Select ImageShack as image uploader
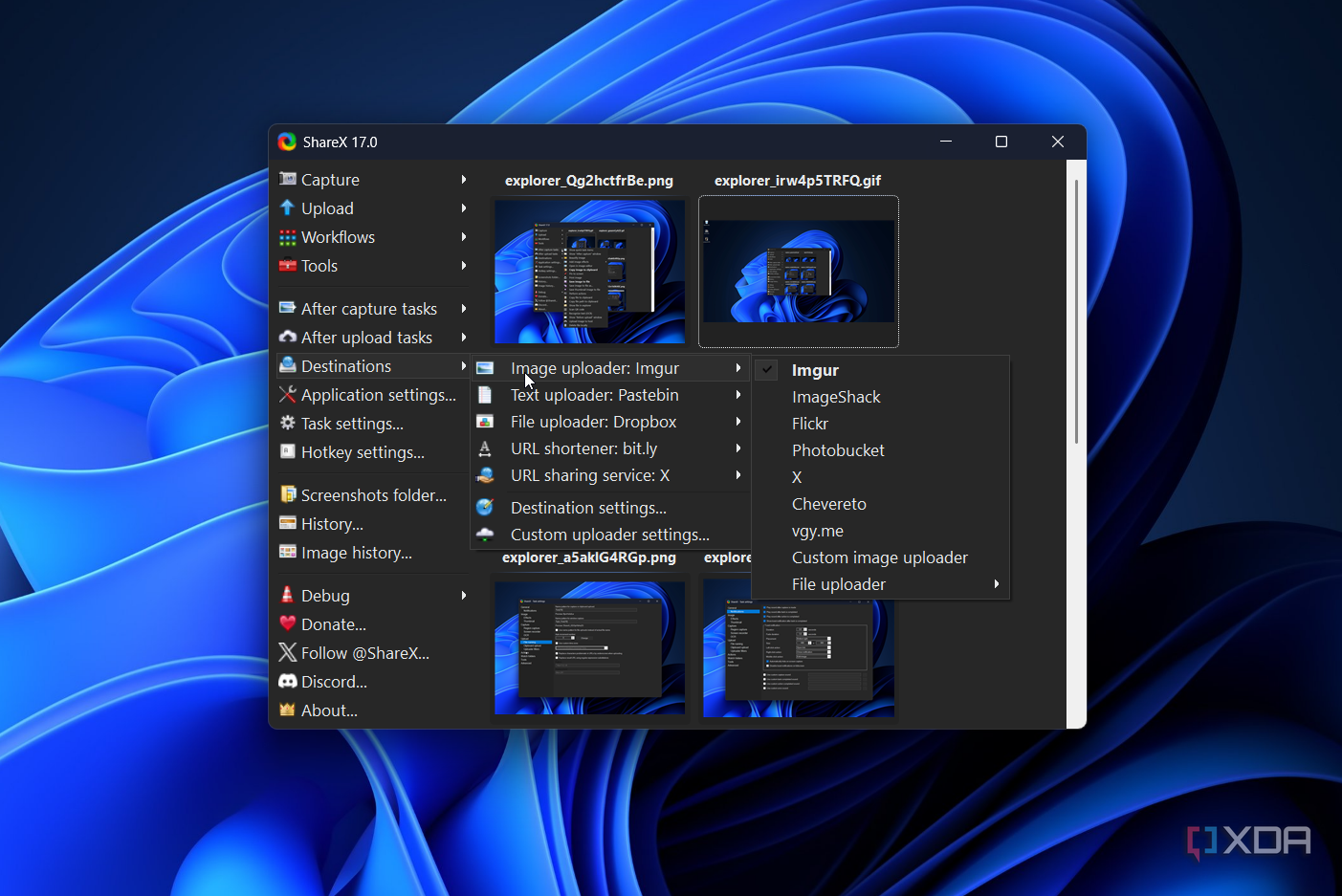 (880, 397)
